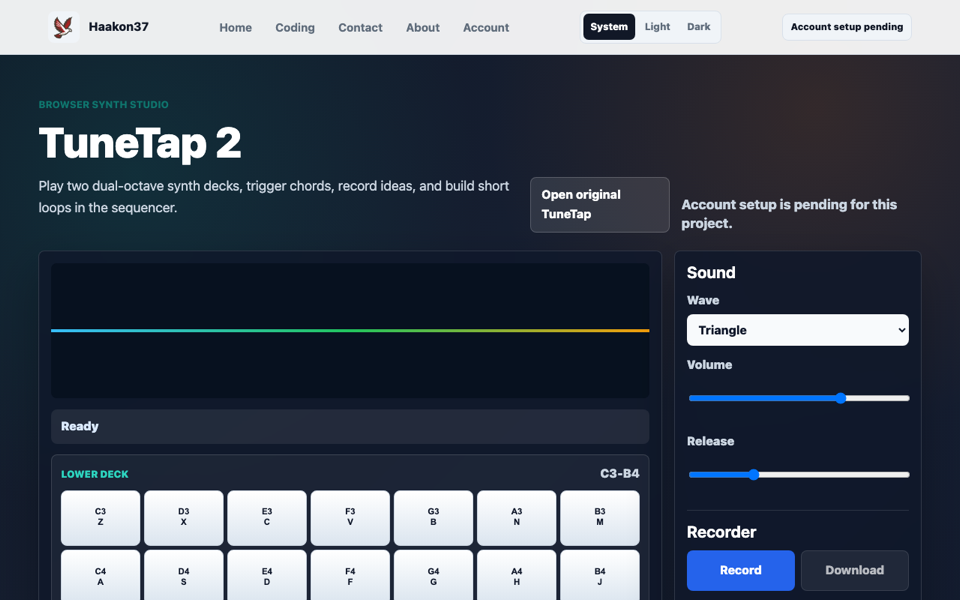Tap the D3 X key pad
The image size is (960, 600).
(184, 517)
